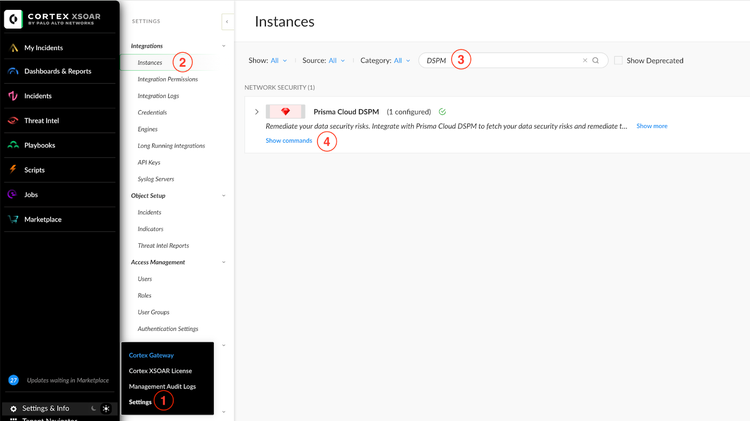This screenshot has width=750, height=421.
Task: Click the Prisma Cloud DSPM integration name
Action: coord(346,111)
